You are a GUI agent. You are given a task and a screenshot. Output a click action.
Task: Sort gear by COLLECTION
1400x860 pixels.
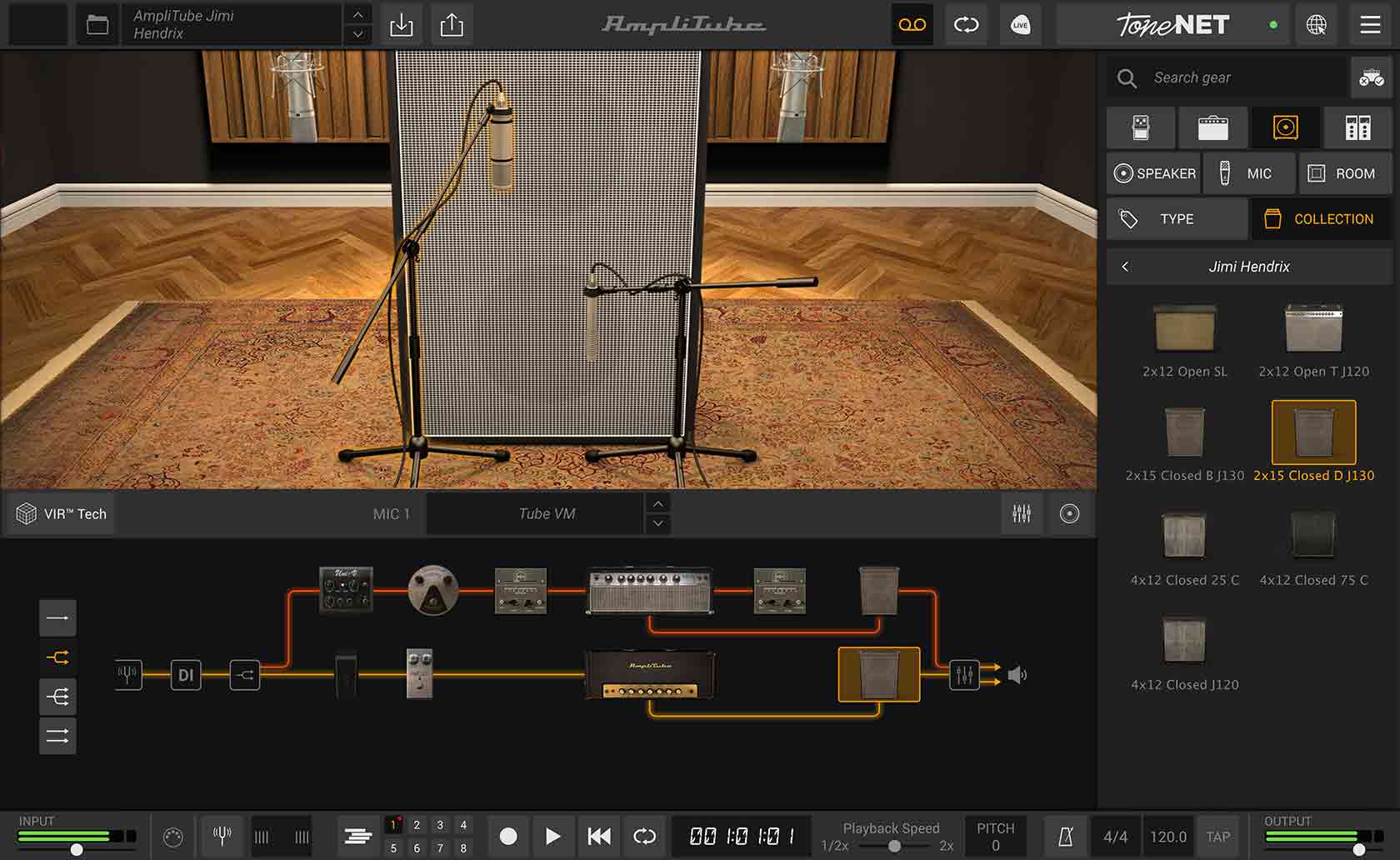[x=1322, y=219]
